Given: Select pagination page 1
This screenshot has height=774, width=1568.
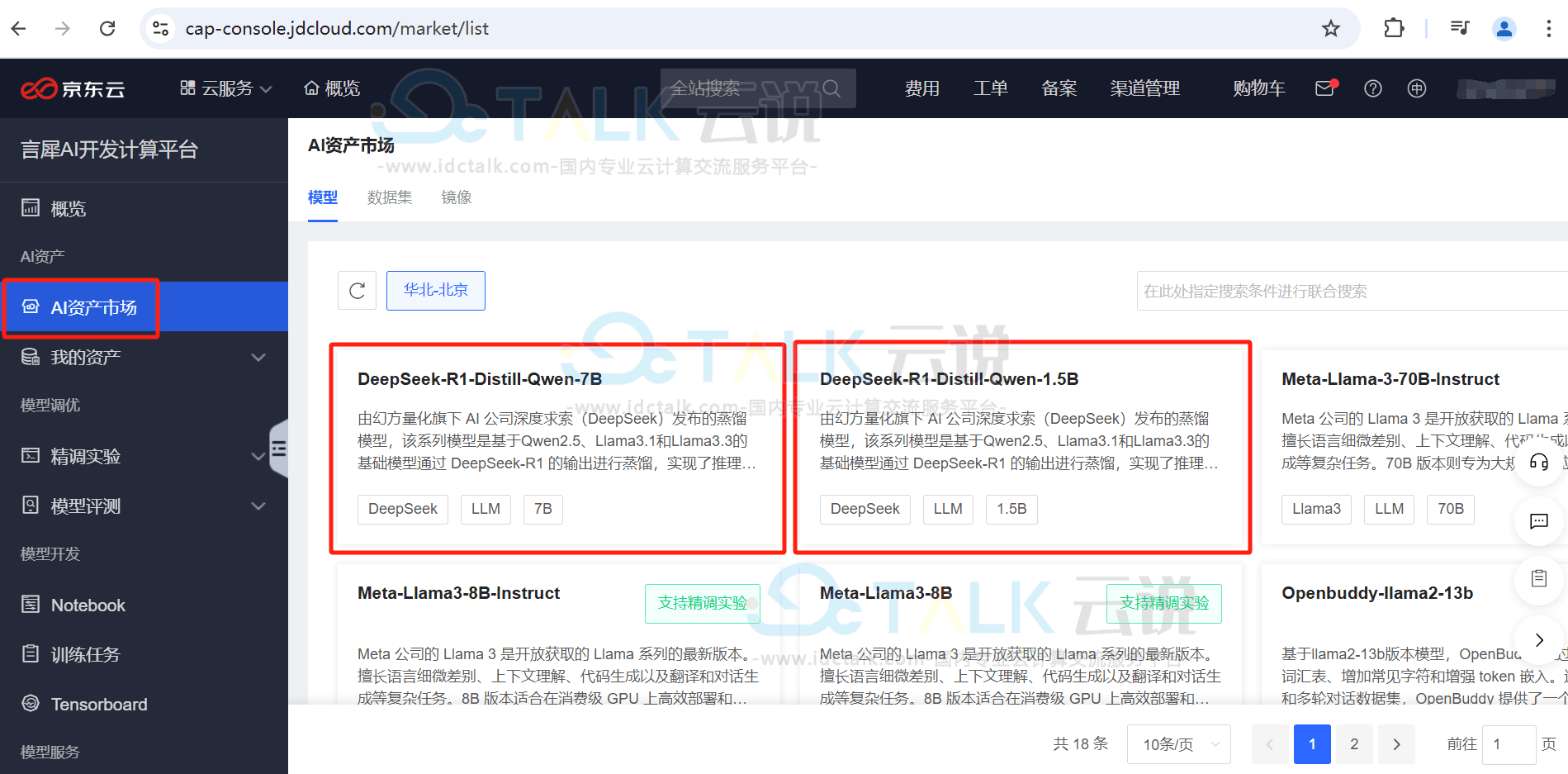Looking at the screenshot, I should pyautogui.click(x=1312, y=744).
